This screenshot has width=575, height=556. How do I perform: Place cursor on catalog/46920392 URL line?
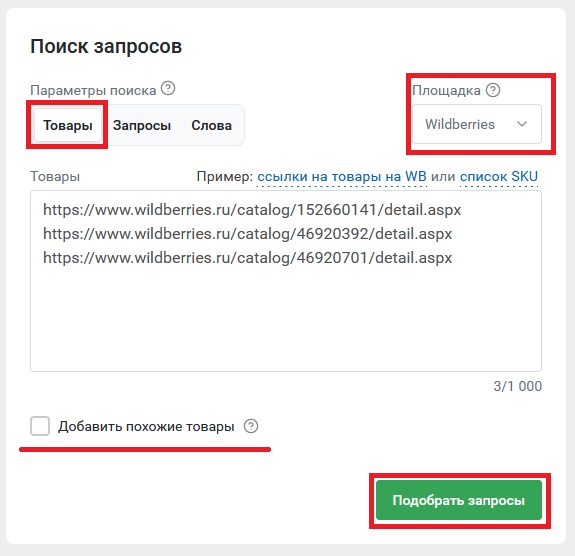click(x=248, y=234)
